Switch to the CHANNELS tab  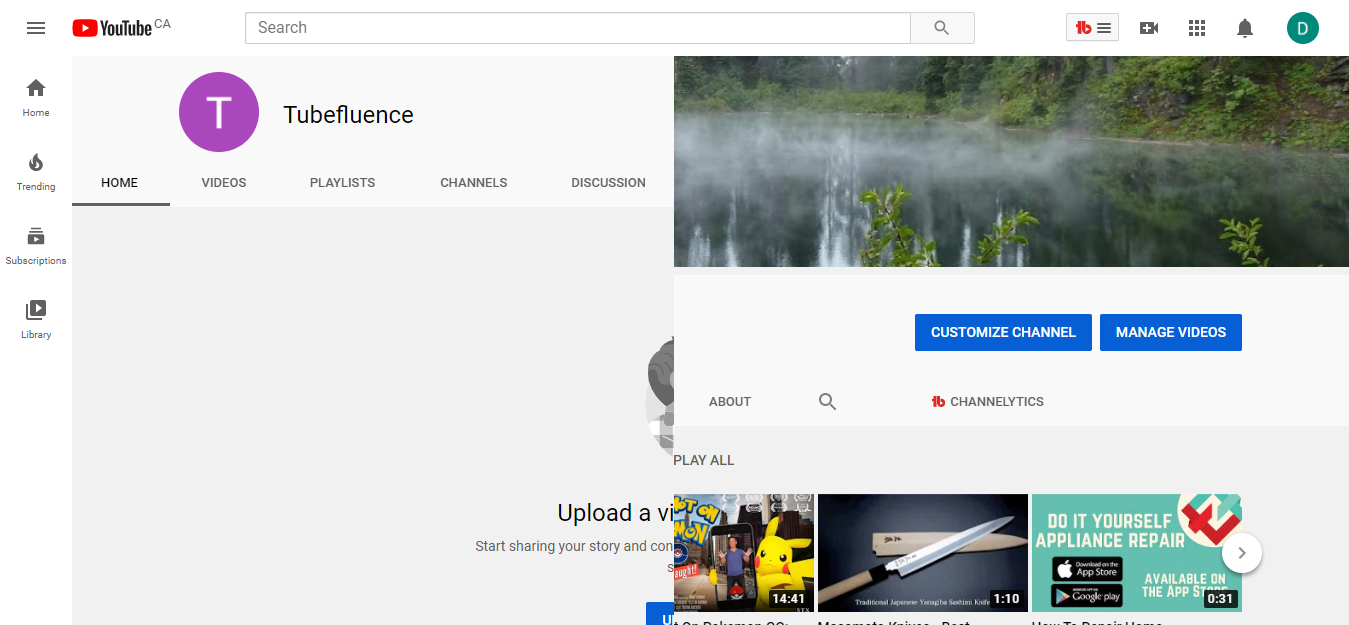[x=474, y=183]
